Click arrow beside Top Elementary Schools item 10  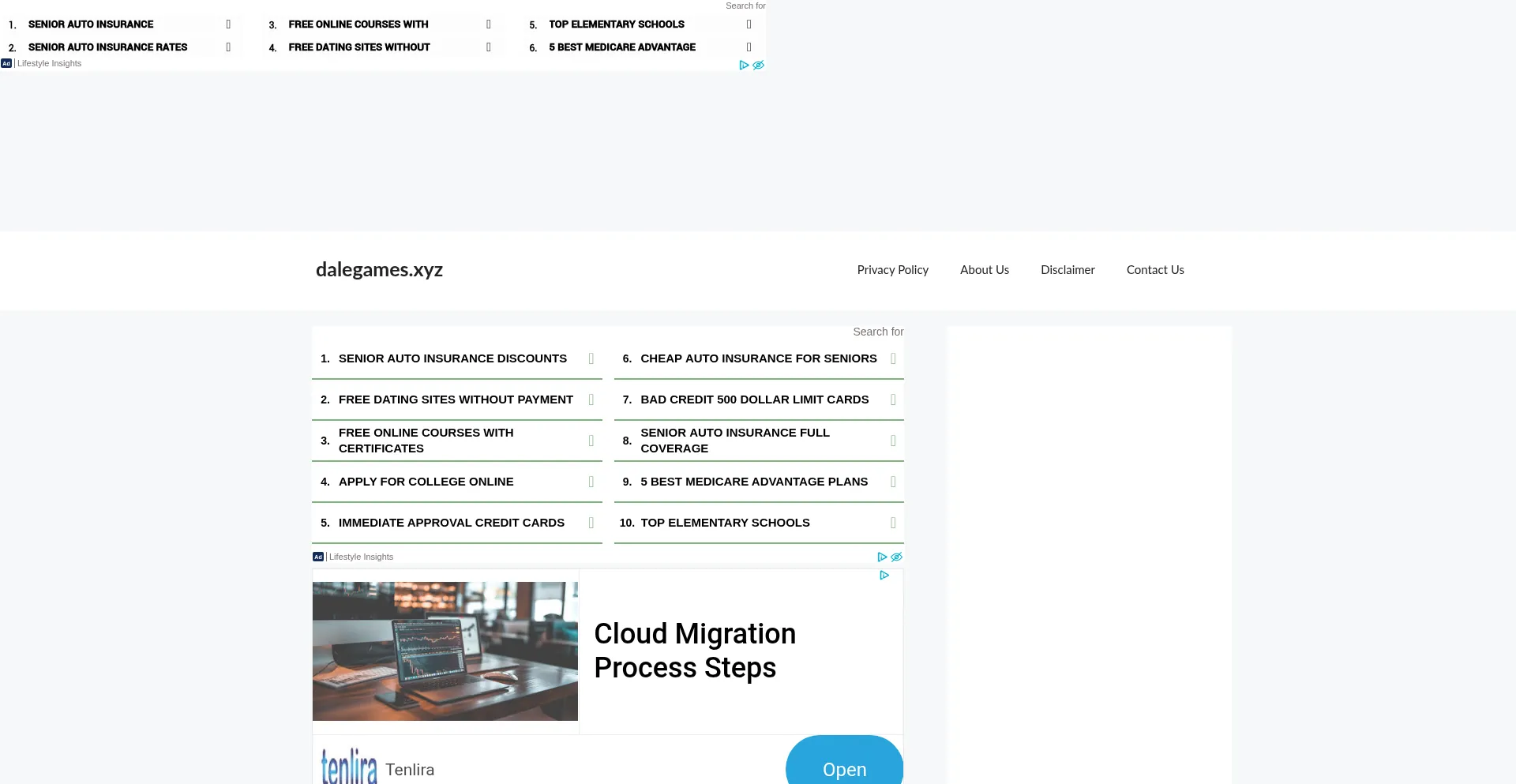[893, 523]
